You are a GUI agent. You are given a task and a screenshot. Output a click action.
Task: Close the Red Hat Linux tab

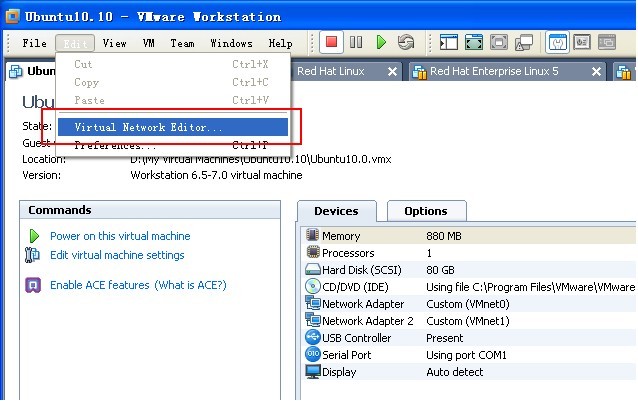[x=392, y=72]
